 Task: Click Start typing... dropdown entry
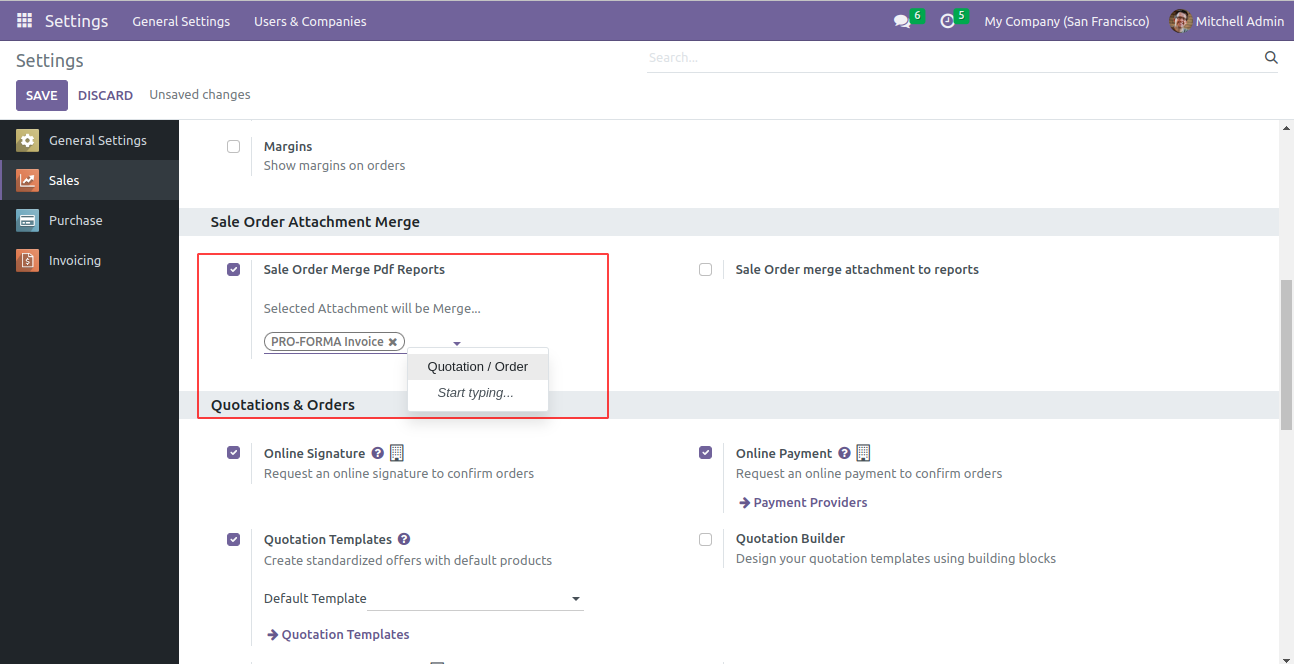pyautogui.click(x=478, y=393)
